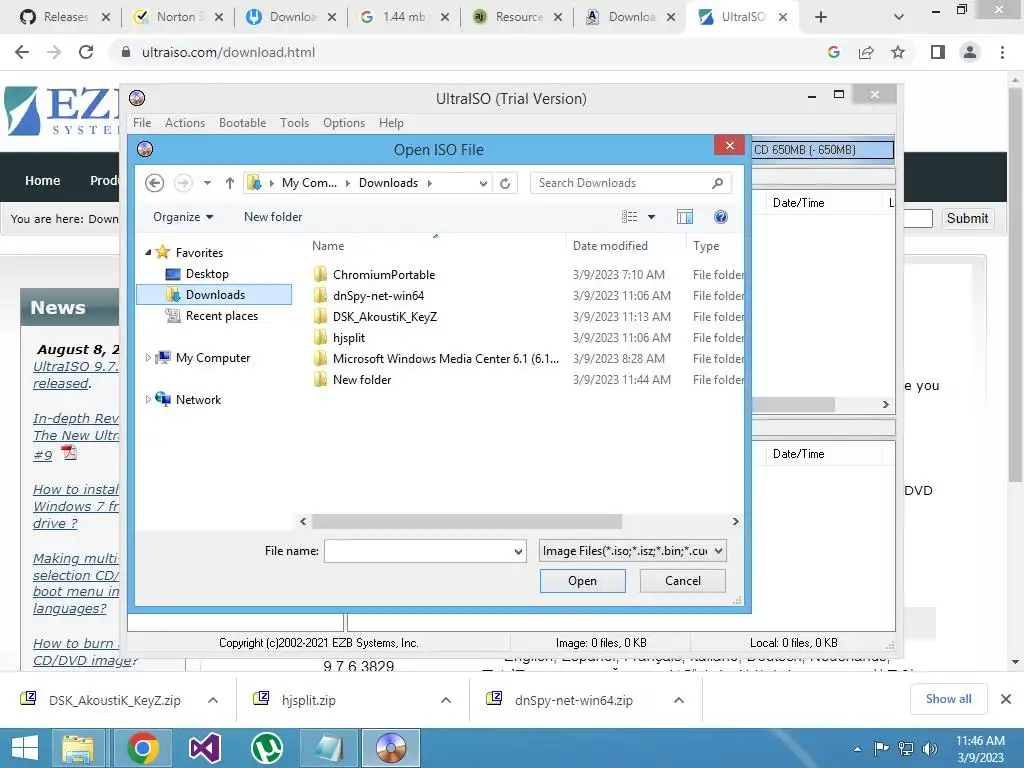Bookmark this page with star icon
This screenshot has height=768, width=1024.
point(899,52)
